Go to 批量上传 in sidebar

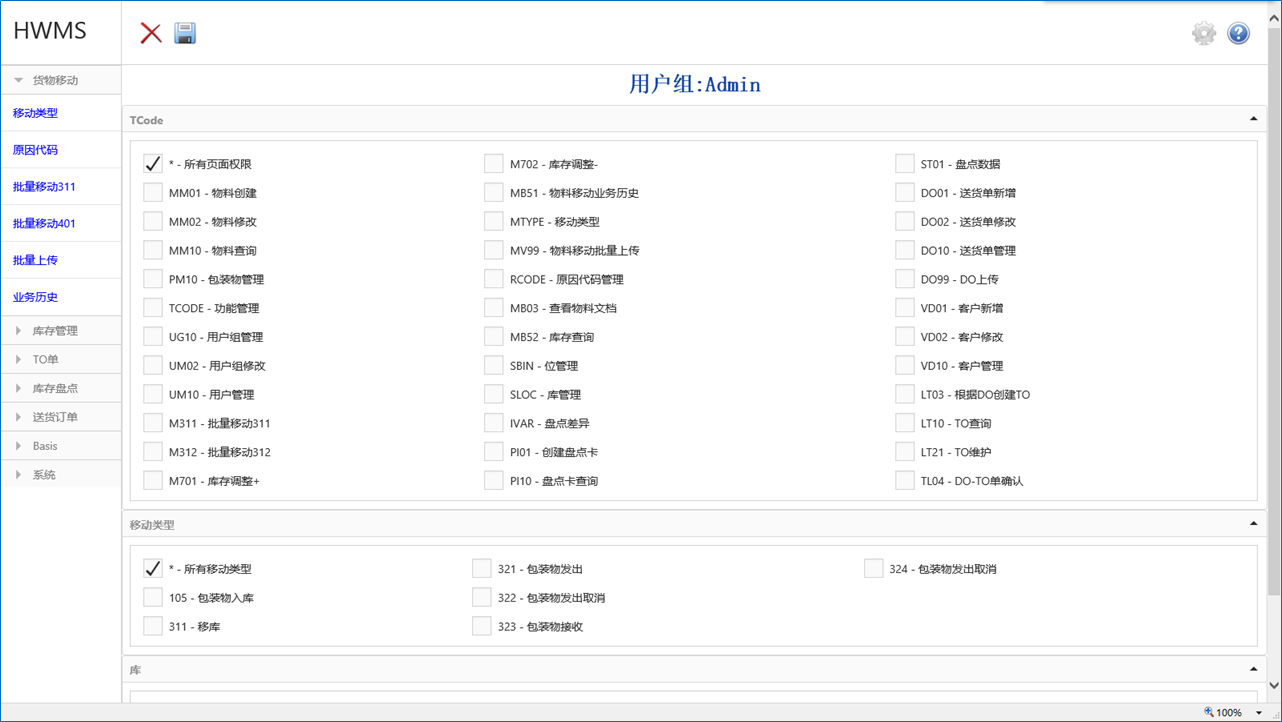tap(35, 260)
